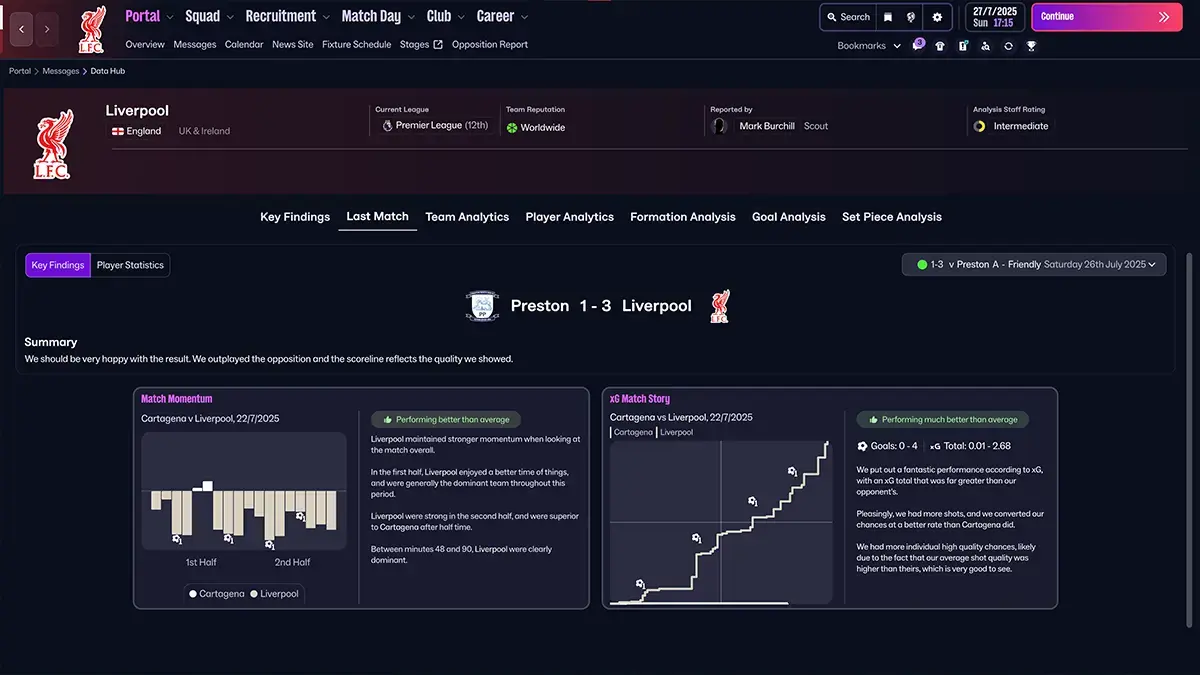1200x675 pixels.
Task: Switch to Player Statistics view
Action: [130, 265]
